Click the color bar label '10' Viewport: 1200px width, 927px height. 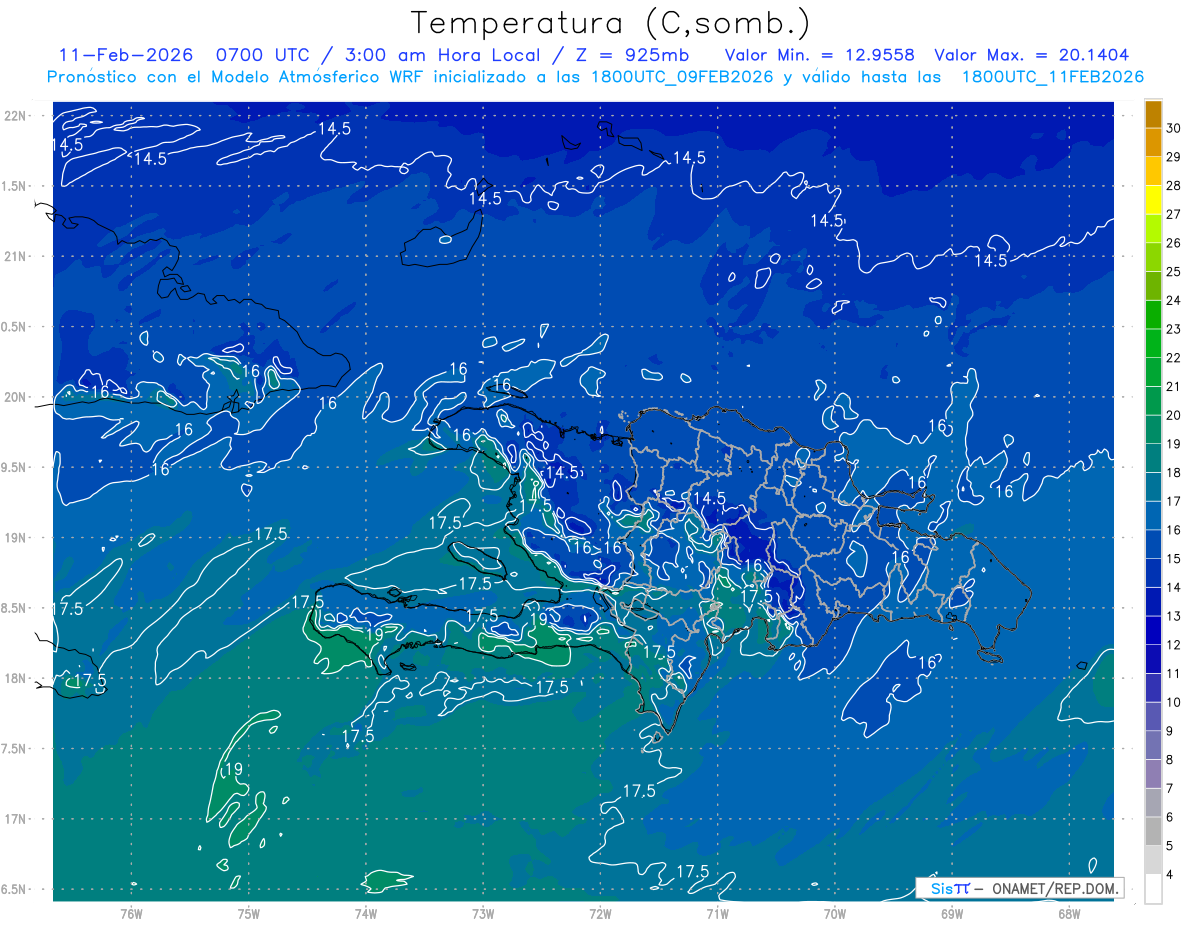click(1173, 702)
